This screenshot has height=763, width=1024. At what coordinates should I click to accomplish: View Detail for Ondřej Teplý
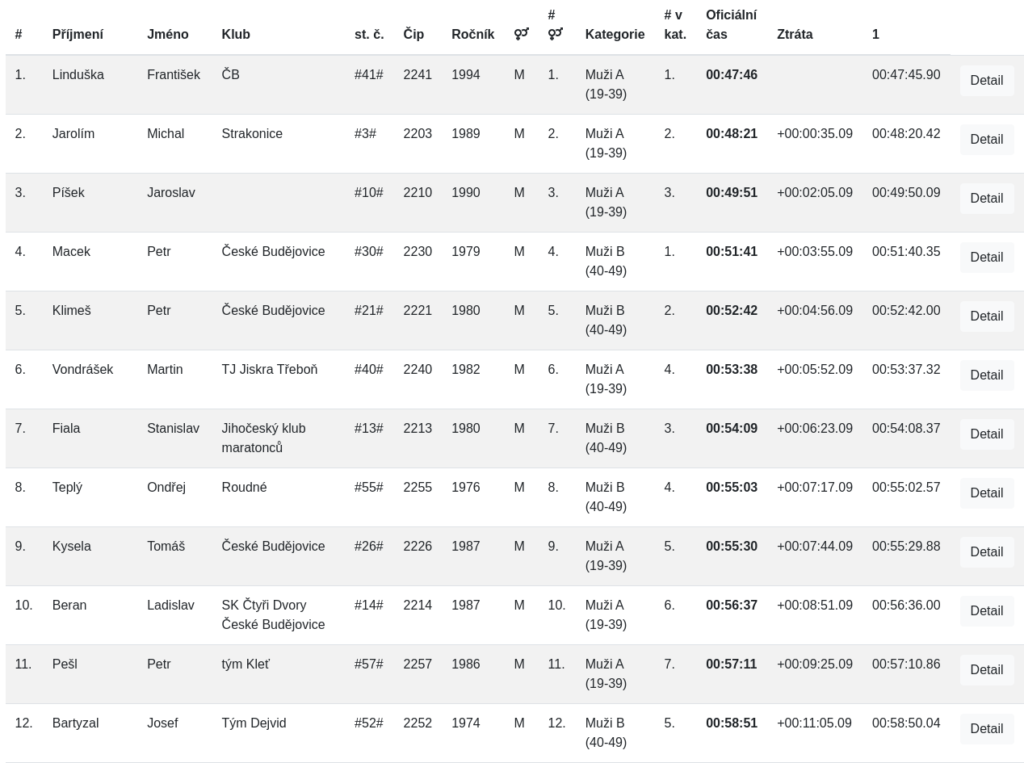point(986,493)
